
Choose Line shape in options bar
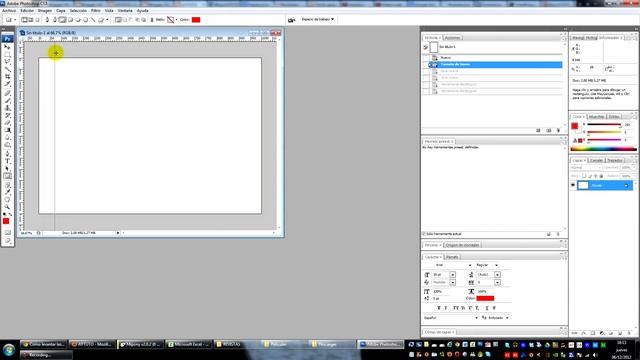click(x=93, y=20)
